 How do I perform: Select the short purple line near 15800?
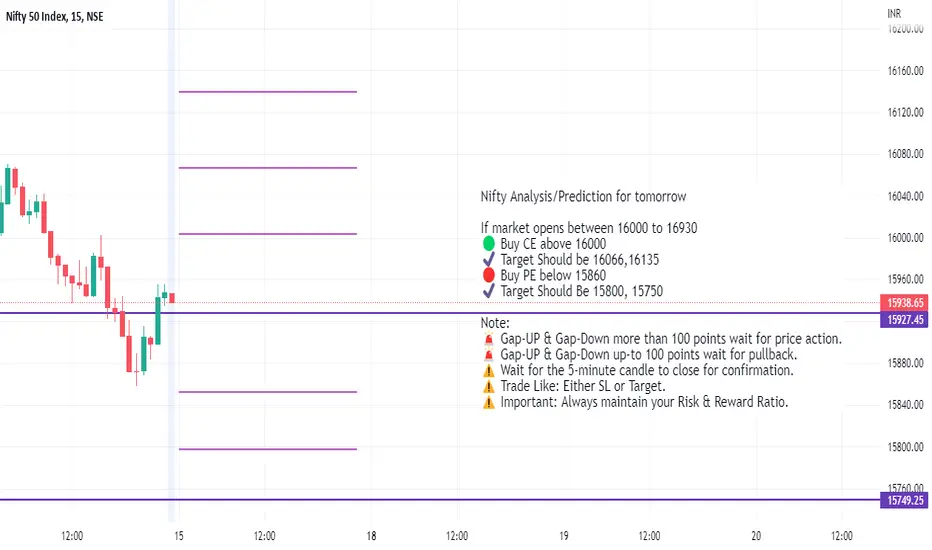click(x=267, y=449)
